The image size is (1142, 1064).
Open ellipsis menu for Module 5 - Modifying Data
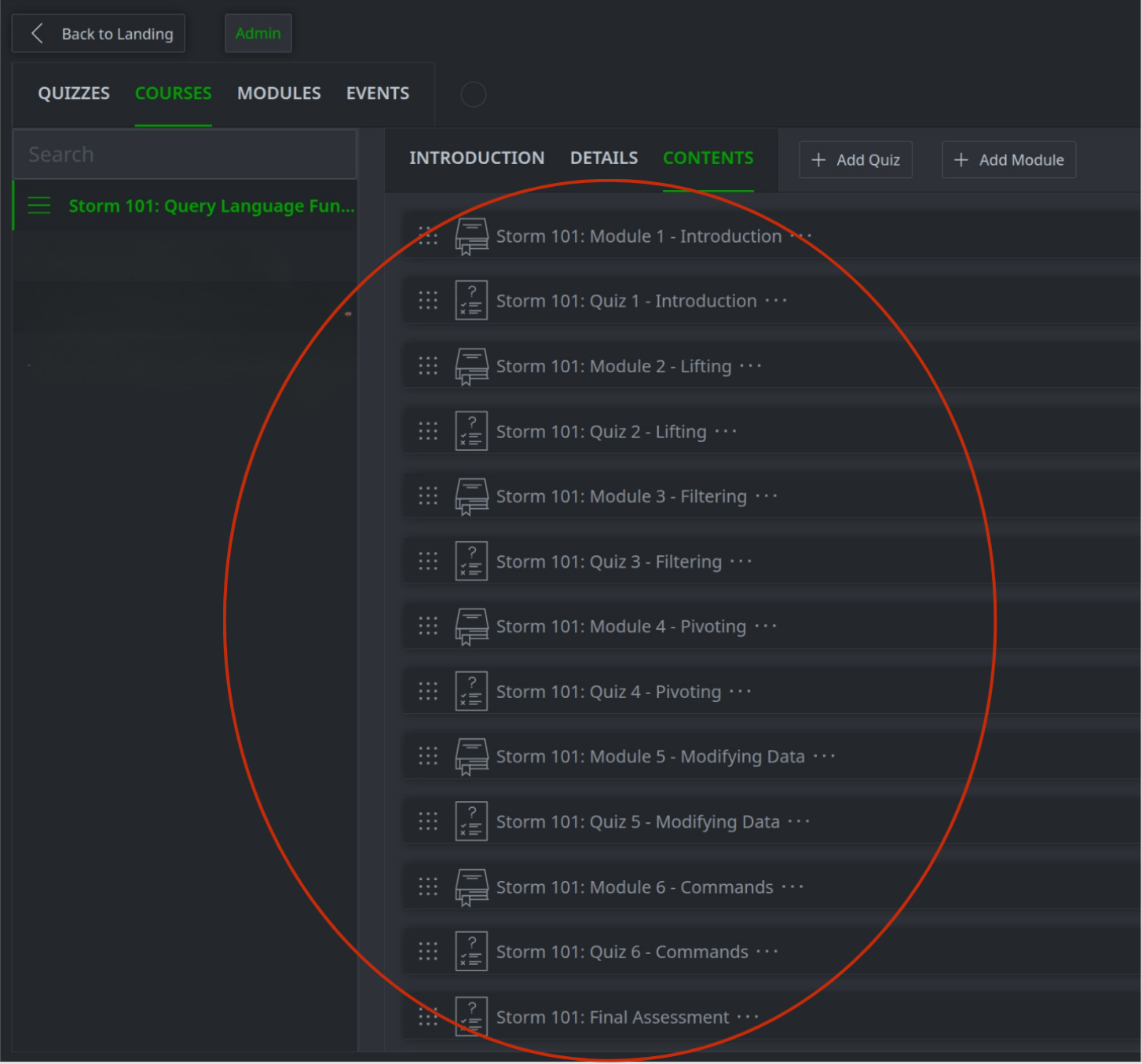[x=824, y=756]
